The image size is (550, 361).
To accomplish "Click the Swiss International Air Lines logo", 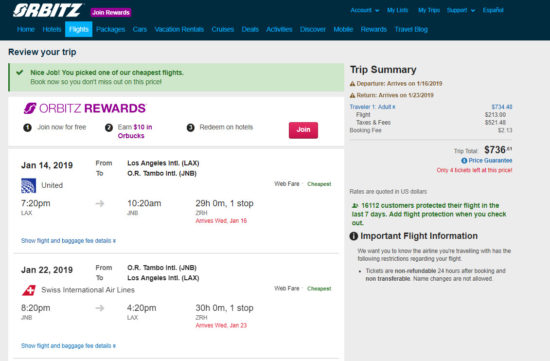I will click(x=28, y=290).
